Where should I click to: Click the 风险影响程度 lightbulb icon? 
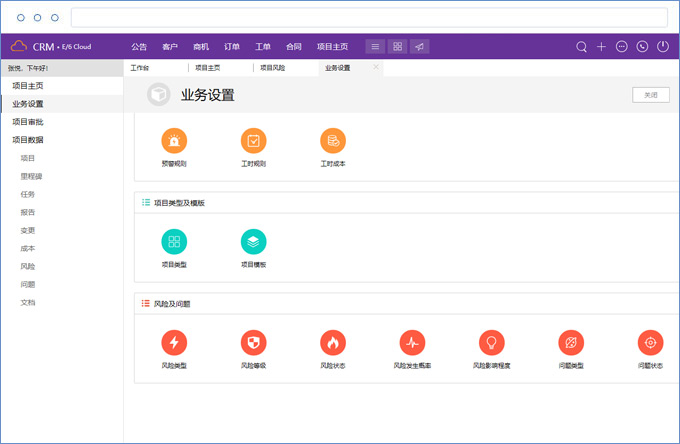coord(492,343)
